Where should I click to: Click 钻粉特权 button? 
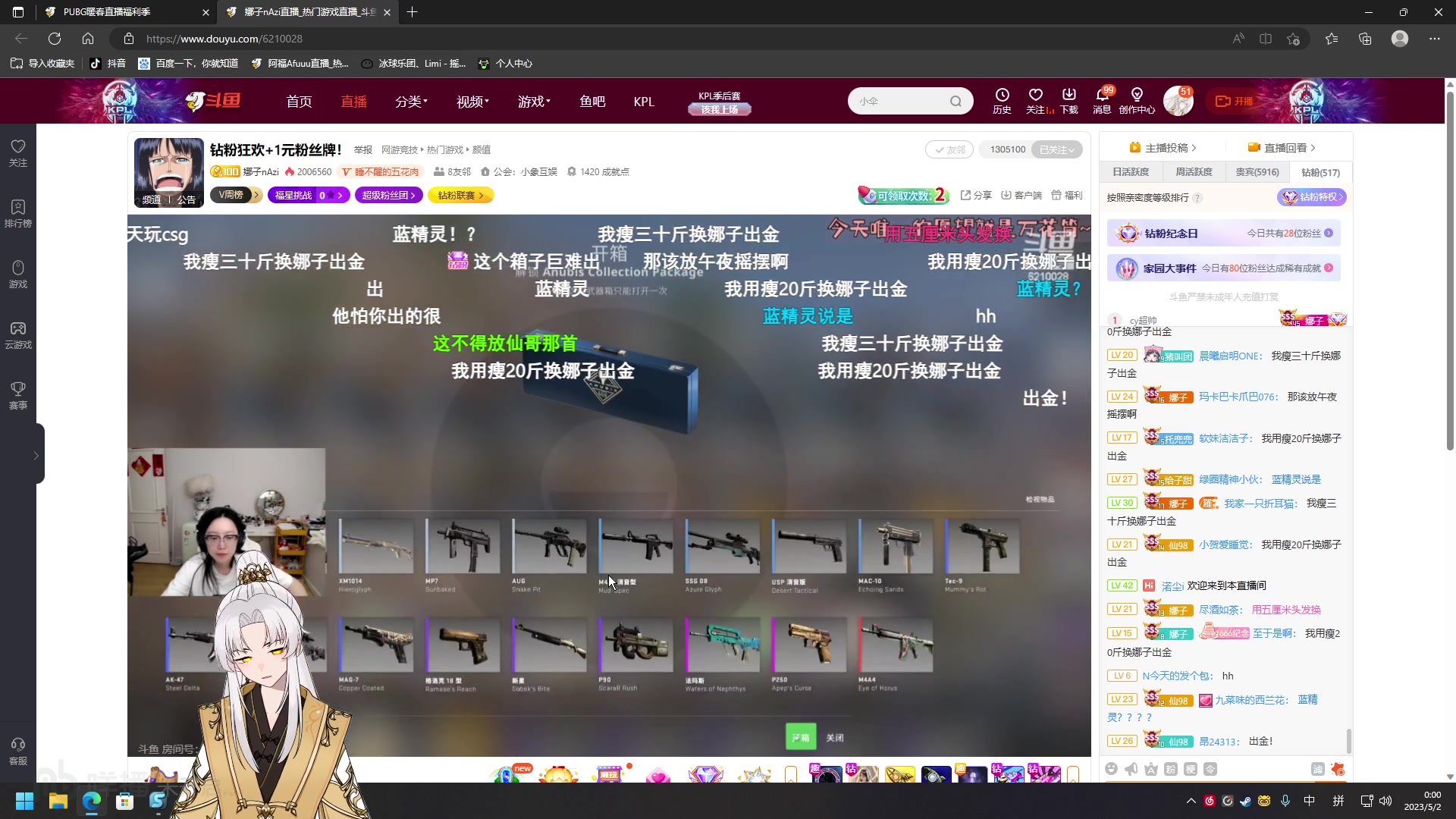tap(1312, 197)
